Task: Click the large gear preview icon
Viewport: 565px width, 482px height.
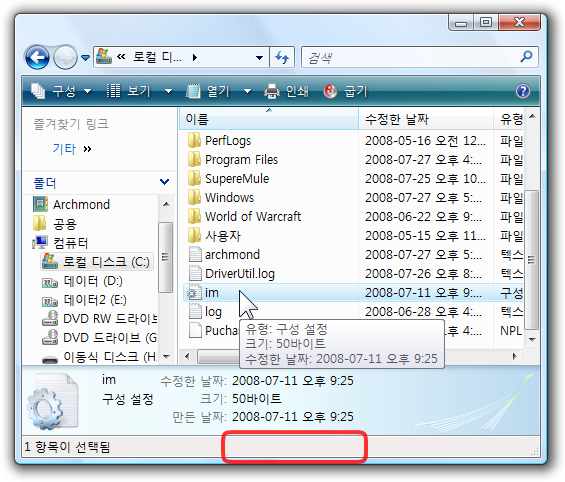Action: 53,402
